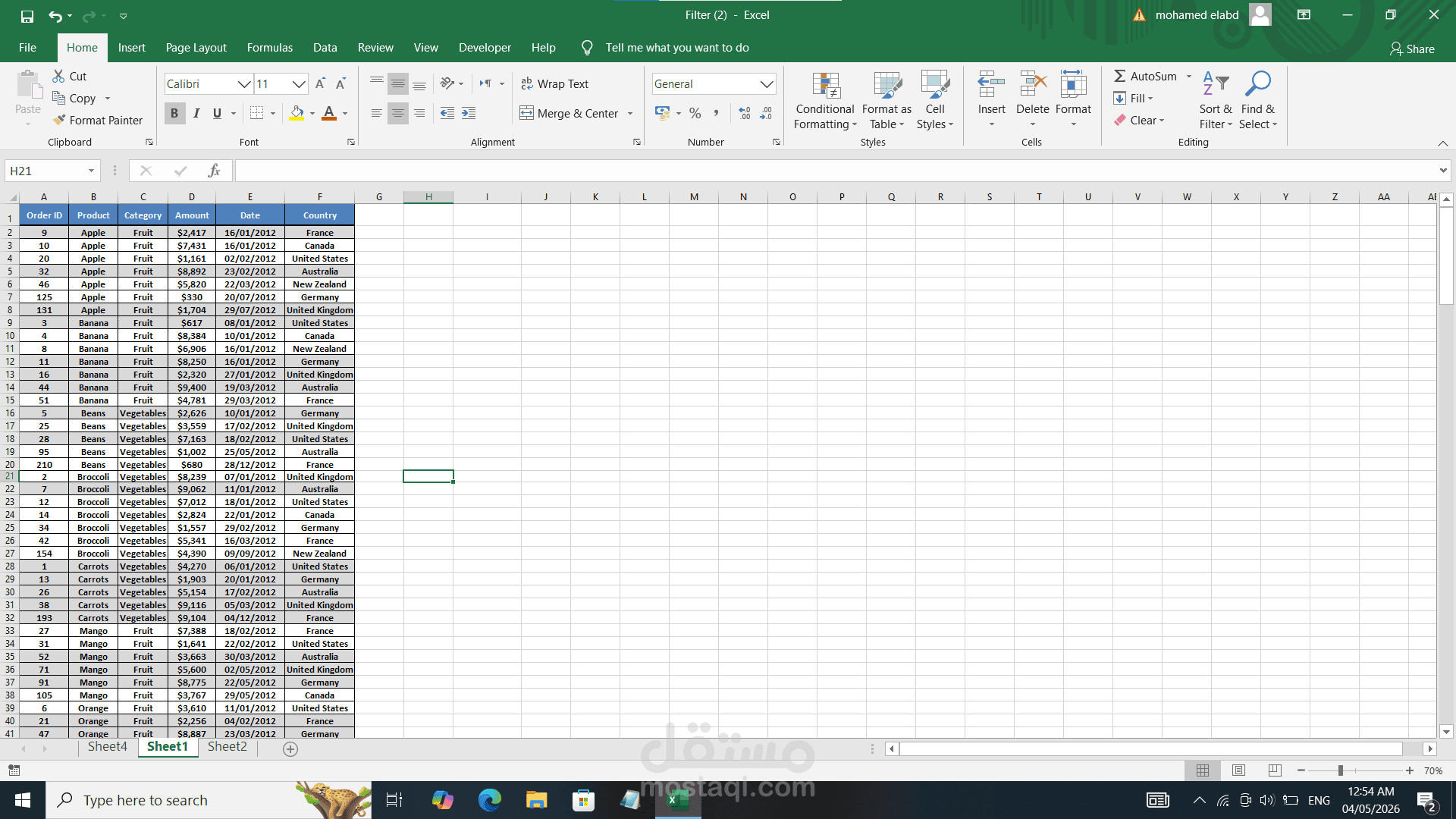Decrease indent icon in Alignment group

point(447,113)
